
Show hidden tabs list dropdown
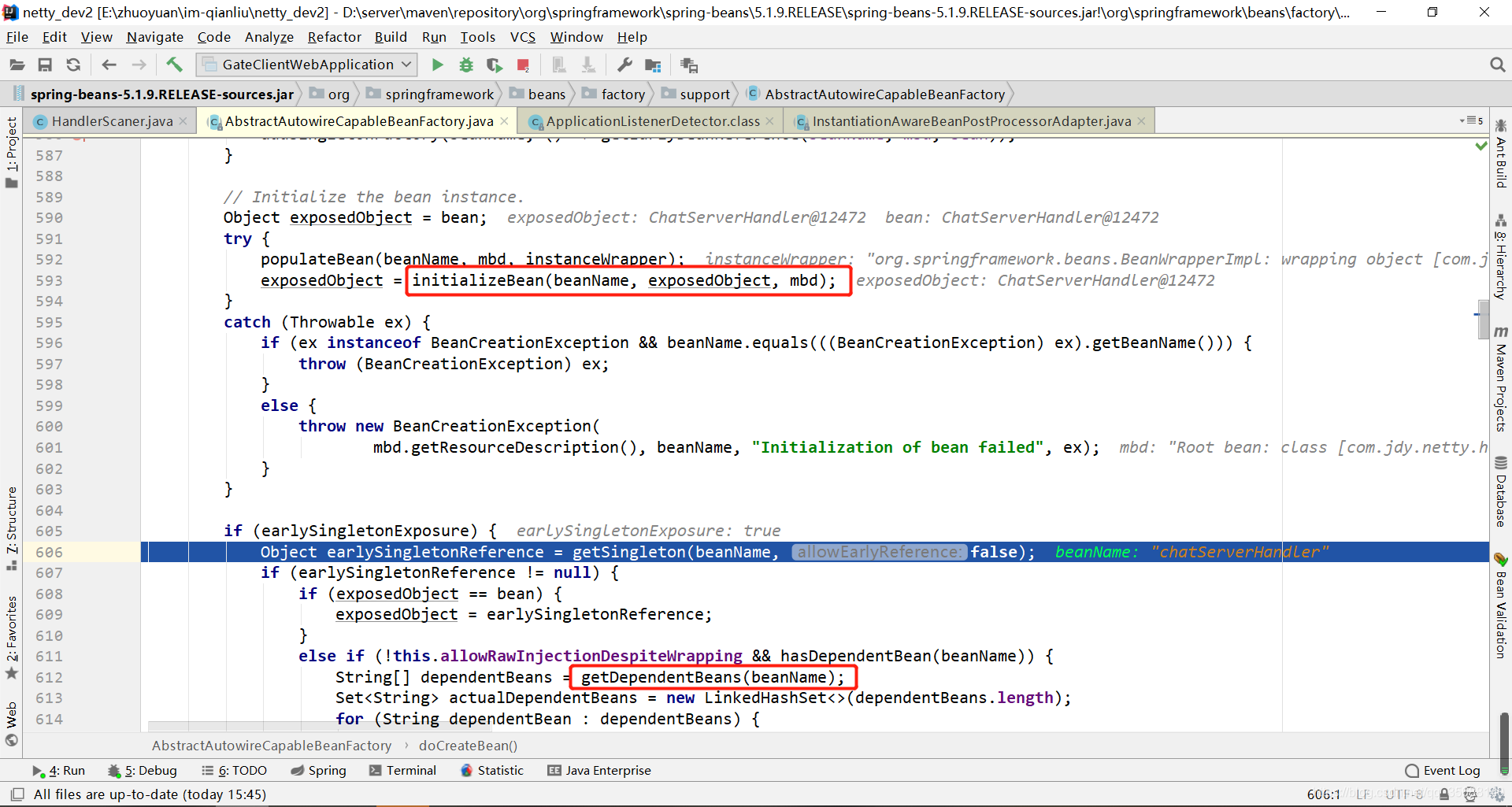(1471, 120)
